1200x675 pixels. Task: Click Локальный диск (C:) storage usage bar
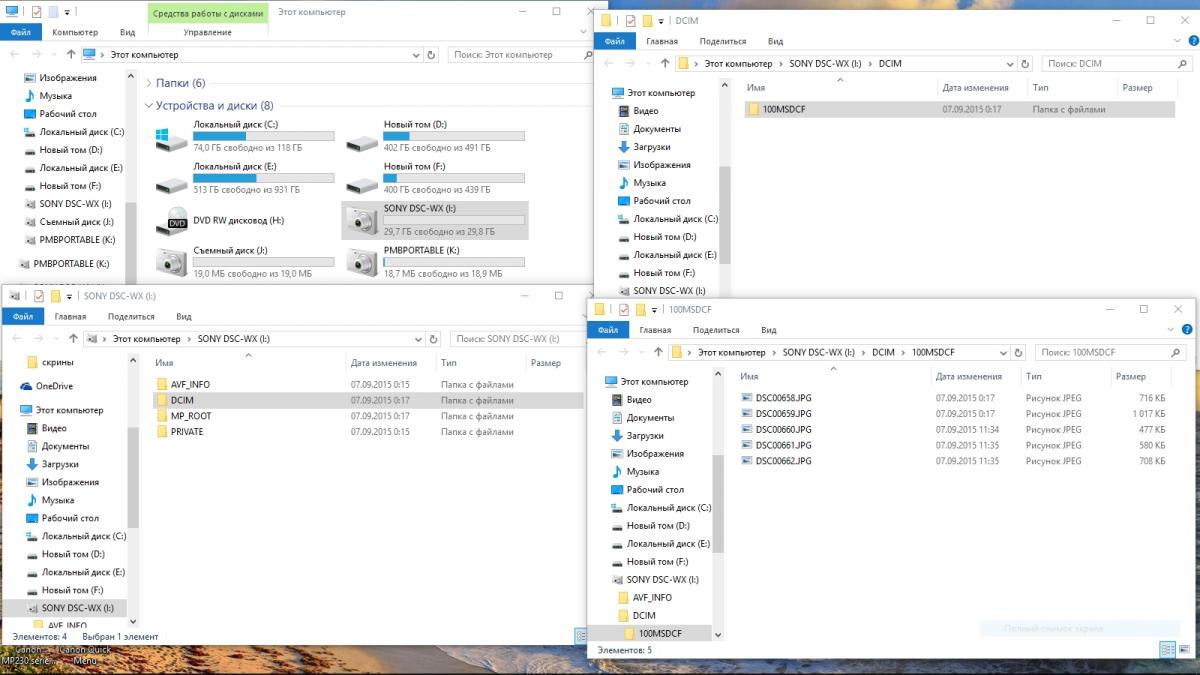coord(260,136)
